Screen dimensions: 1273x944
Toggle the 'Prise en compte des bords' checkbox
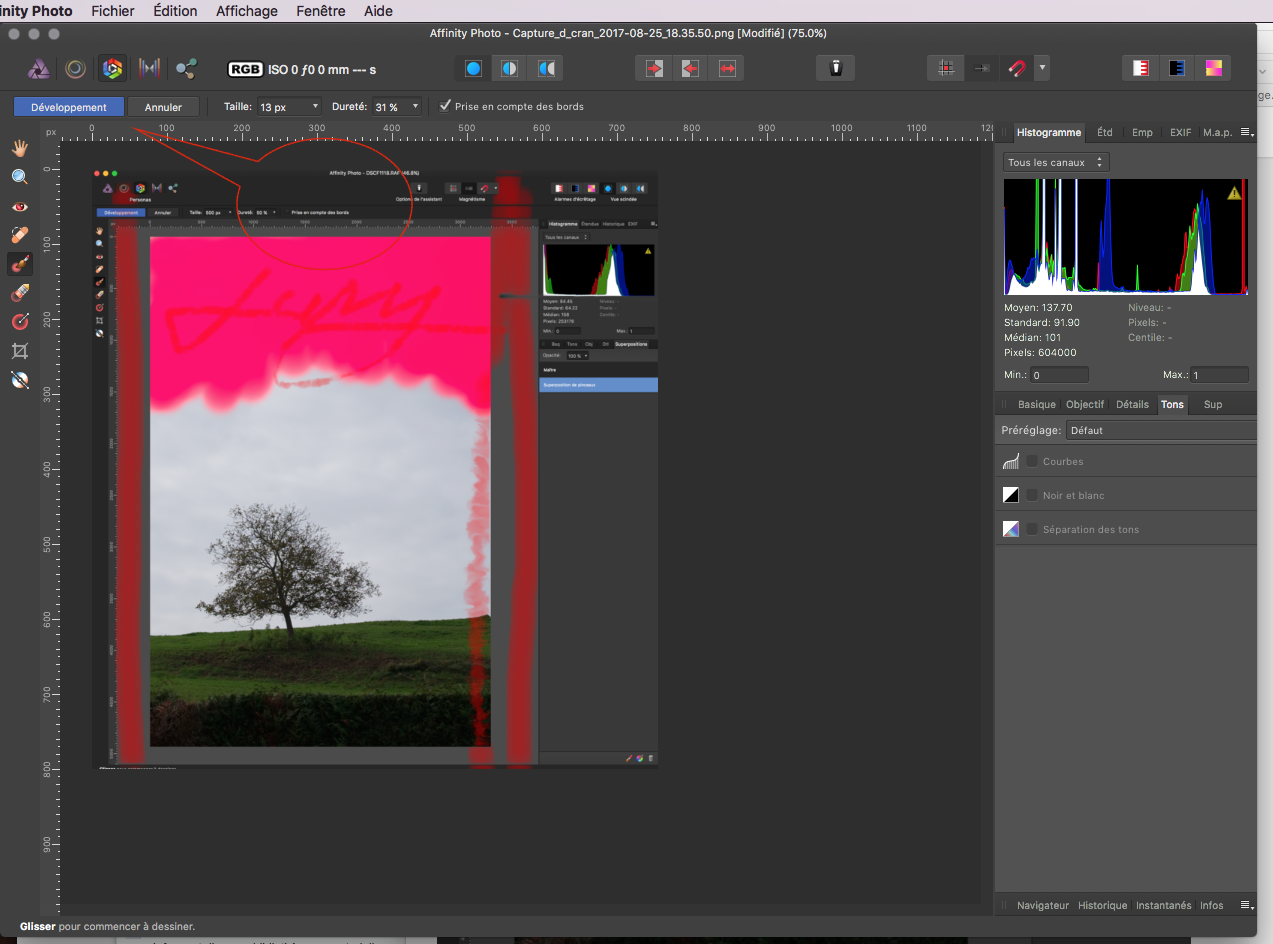click(445, 106)
